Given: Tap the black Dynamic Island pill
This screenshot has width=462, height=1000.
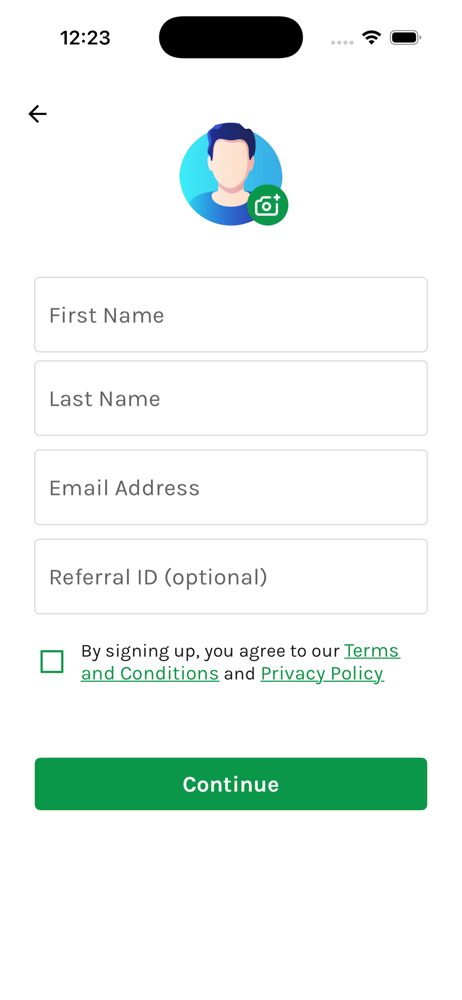Looking at the screenshot, I should pyautogui.click(x=231, y=37).
